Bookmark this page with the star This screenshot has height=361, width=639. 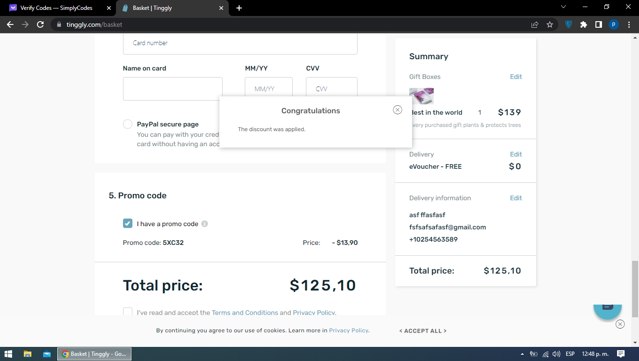pyautogui.click(x=550, y=24)
